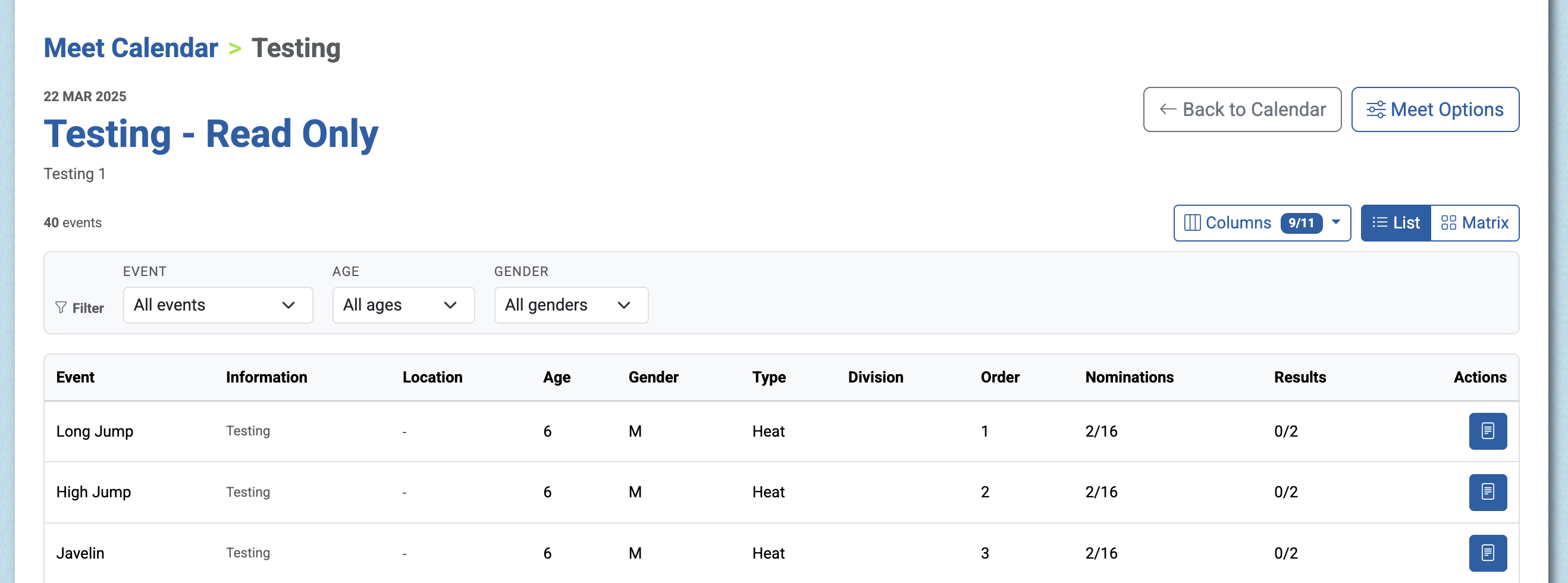This screenshot has width=1568, height=583.
Task: Click the 22 MAR 2025 date text
Action: (x=84, y=96)
